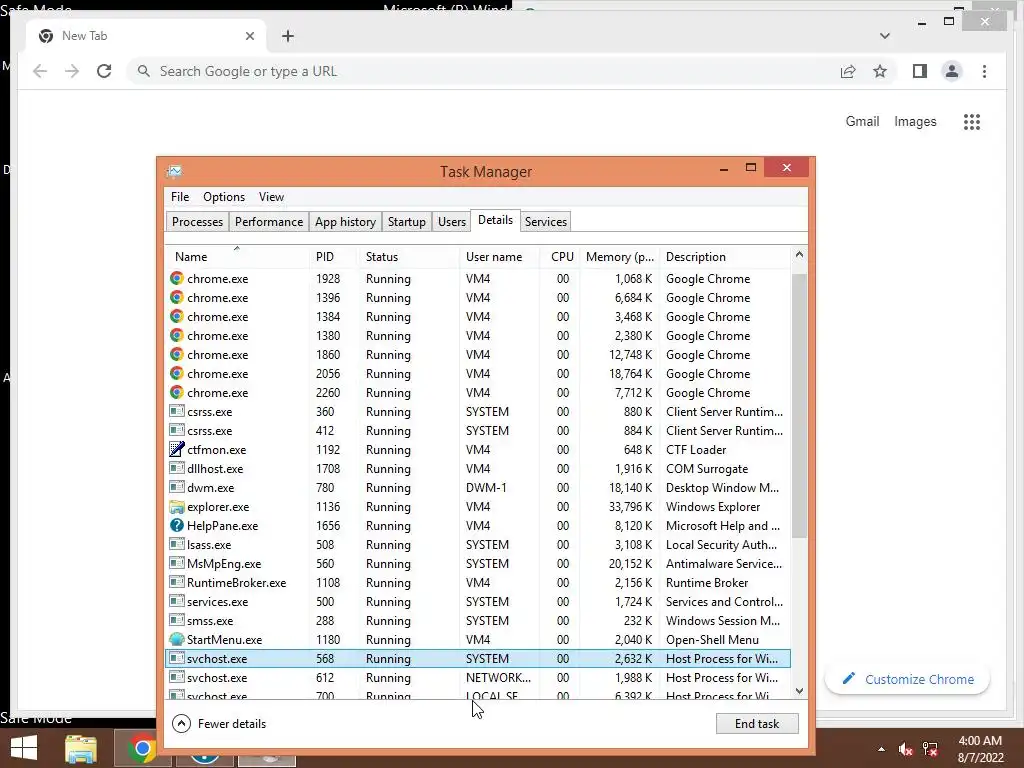This screenshot has height=768, width=1024.
Task: Sort by the CPU column header
Action: pos(560,257)
